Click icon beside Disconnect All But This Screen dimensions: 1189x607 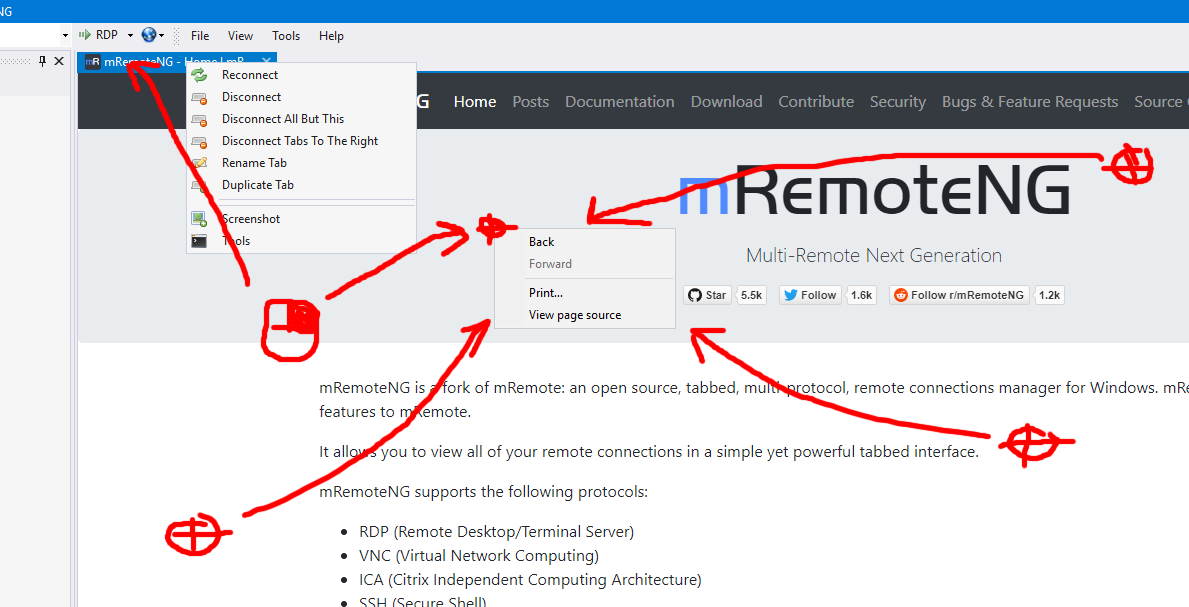[x=199, y=120]
